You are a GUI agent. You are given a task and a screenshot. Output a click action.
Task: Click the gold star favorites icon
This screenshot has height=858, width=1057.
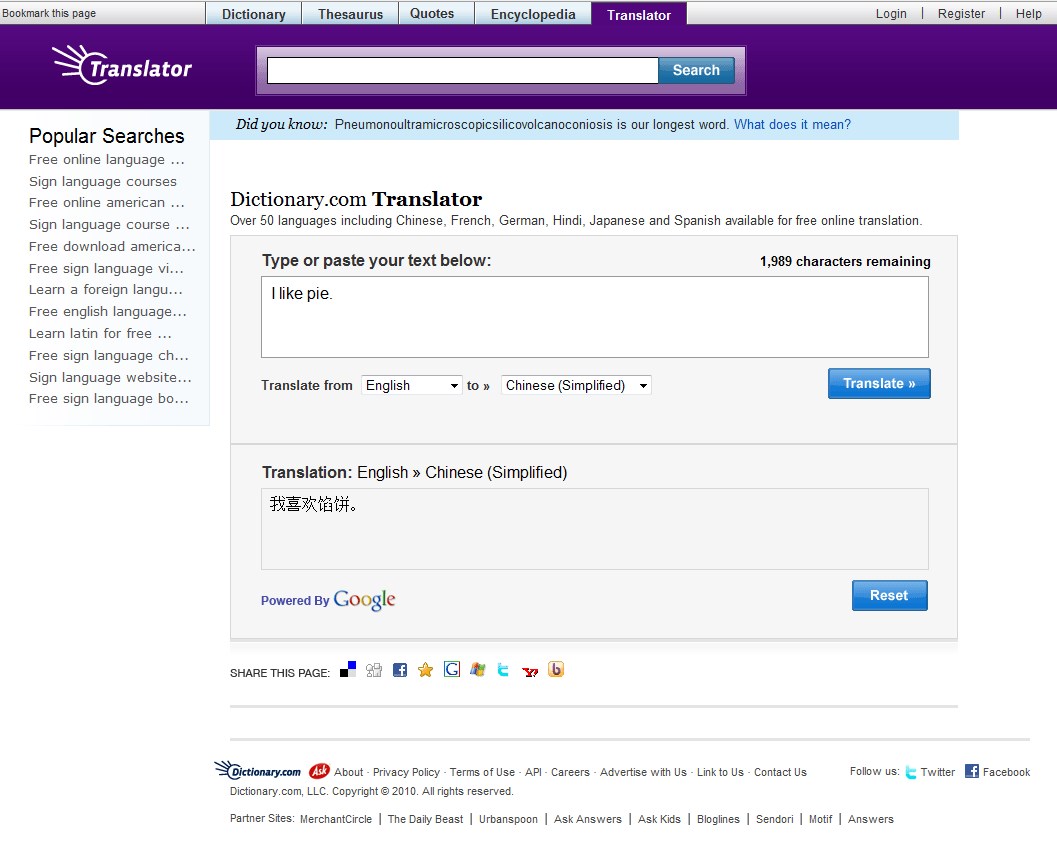[425, 670]
